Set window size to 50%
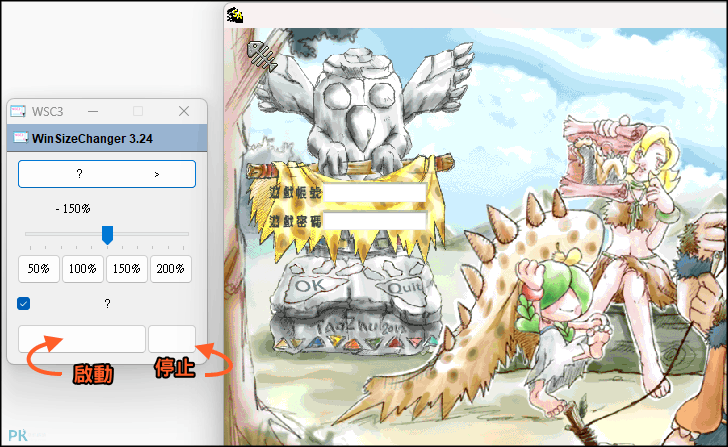This screenshot has width=728, height=447. pos(39,269)
